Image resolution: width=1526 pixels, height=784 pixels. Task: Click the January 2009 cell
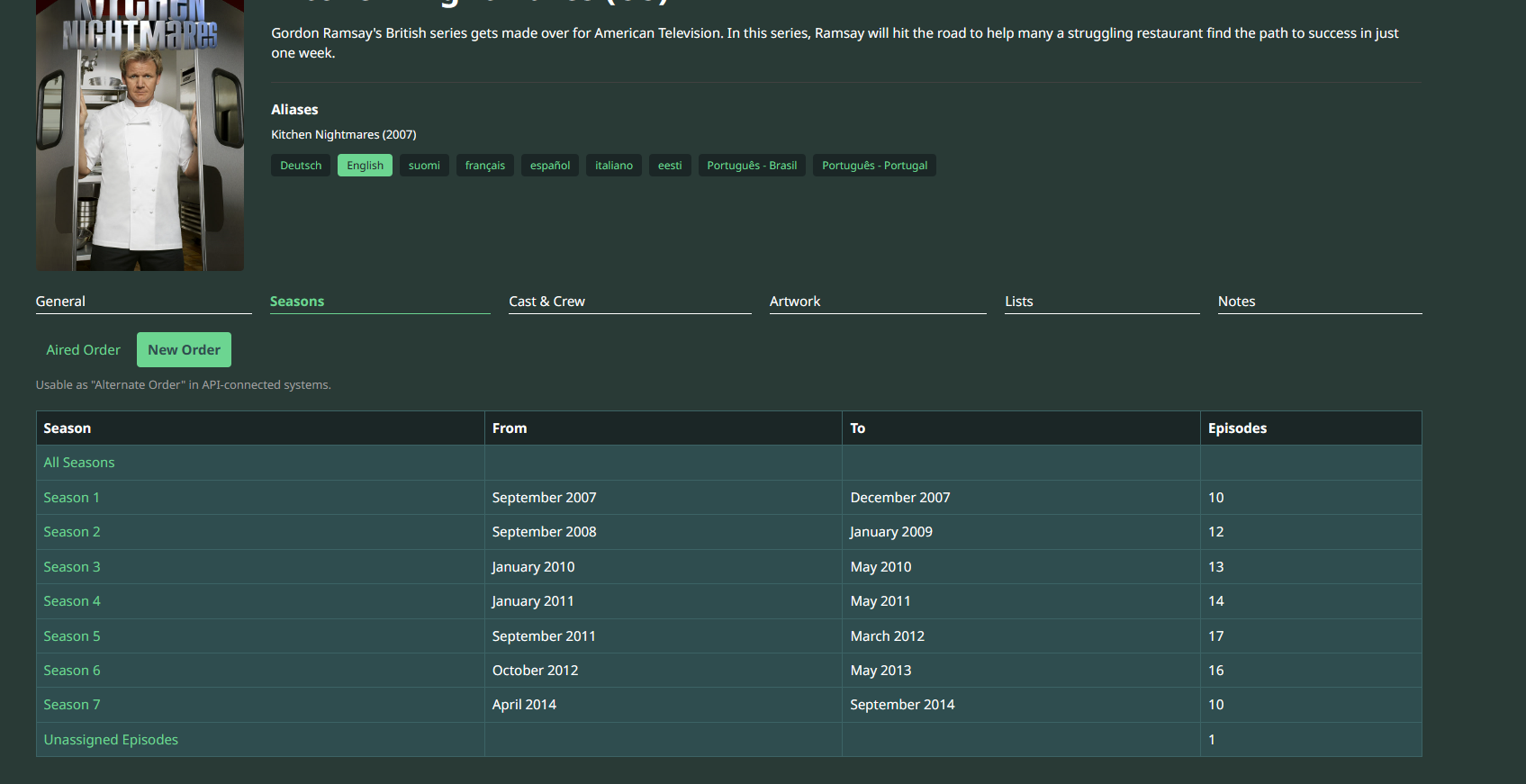(1021, 532)
